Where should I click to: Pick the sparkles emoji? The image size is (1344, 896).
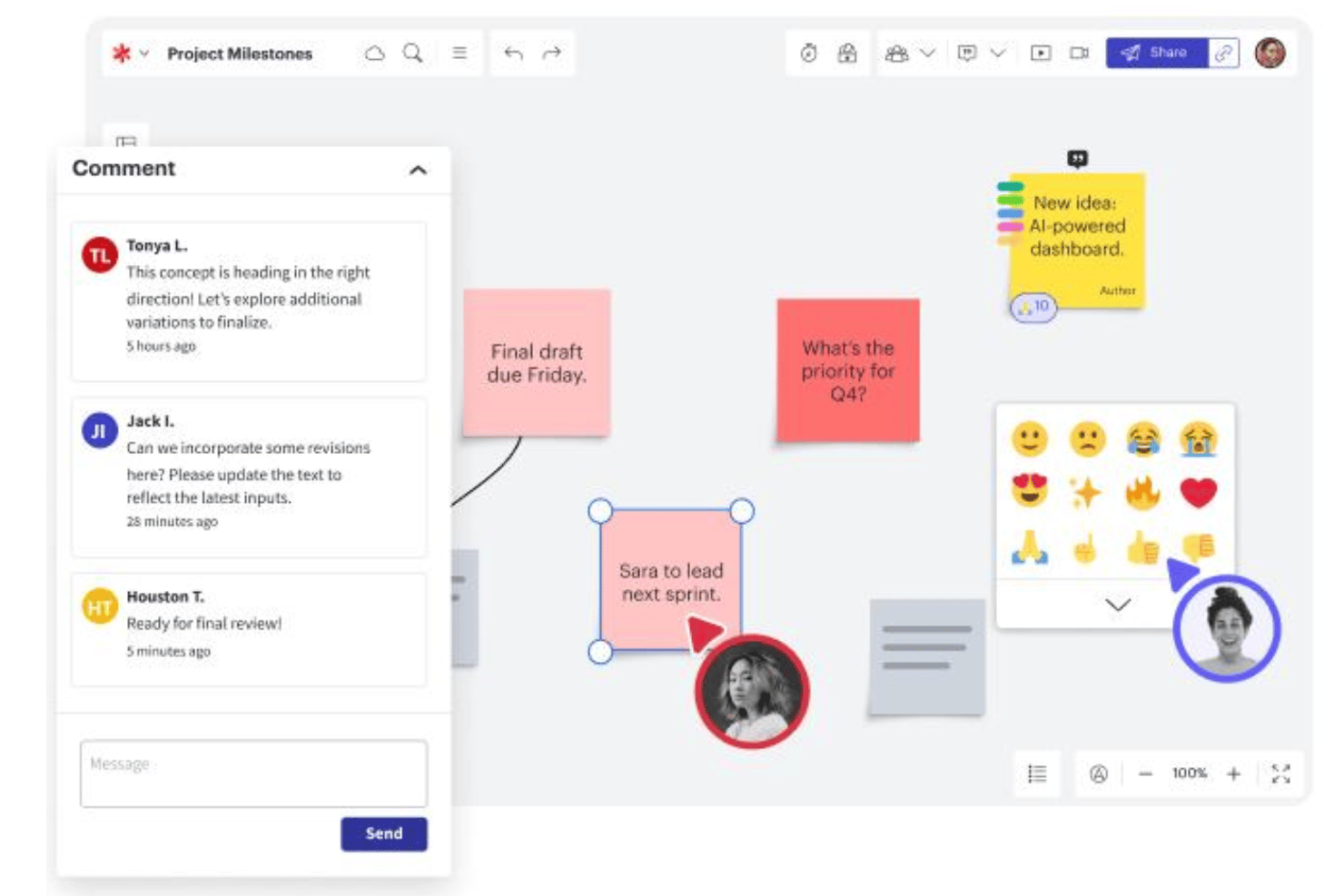pos(1085,493)
